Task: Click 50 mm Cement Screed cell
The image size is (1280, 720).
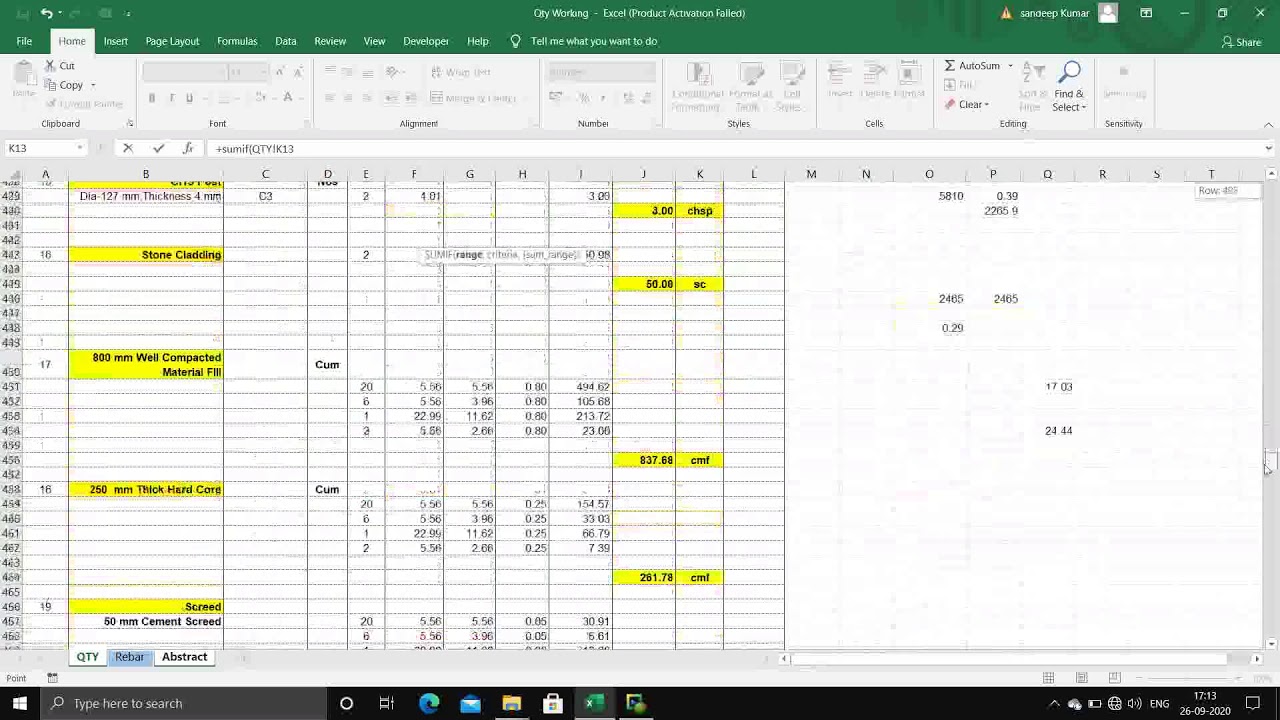Action: point(146,621)
